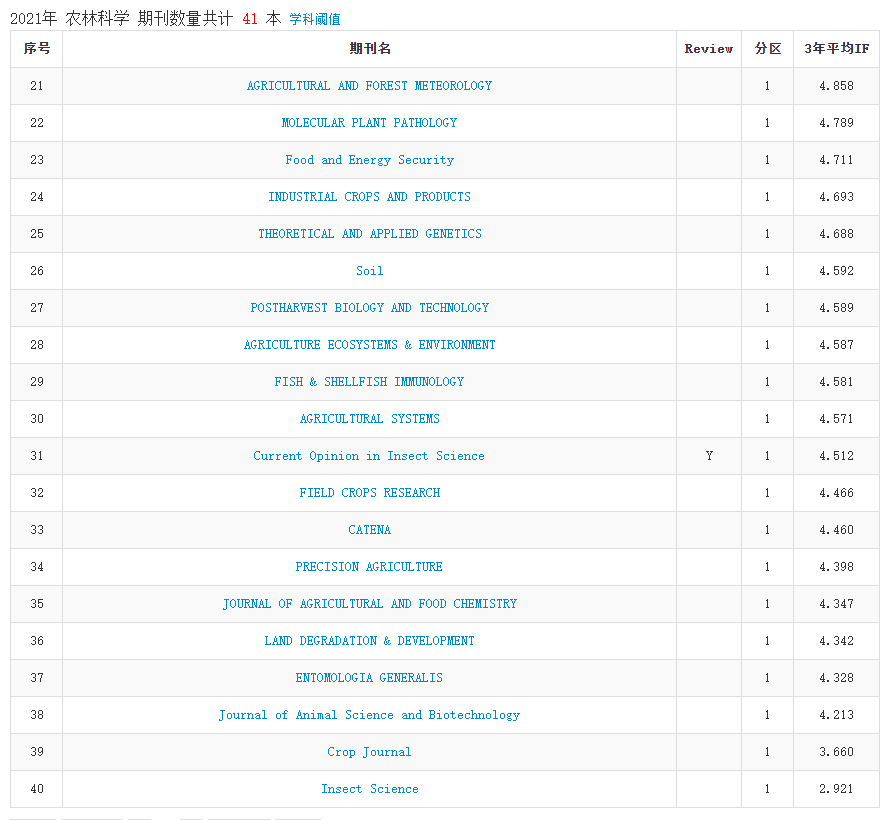886x820 pixels.
Task: Open INDUSTRIAL CROPS AND PRODUCTS journal link
Action: point(370,197)
